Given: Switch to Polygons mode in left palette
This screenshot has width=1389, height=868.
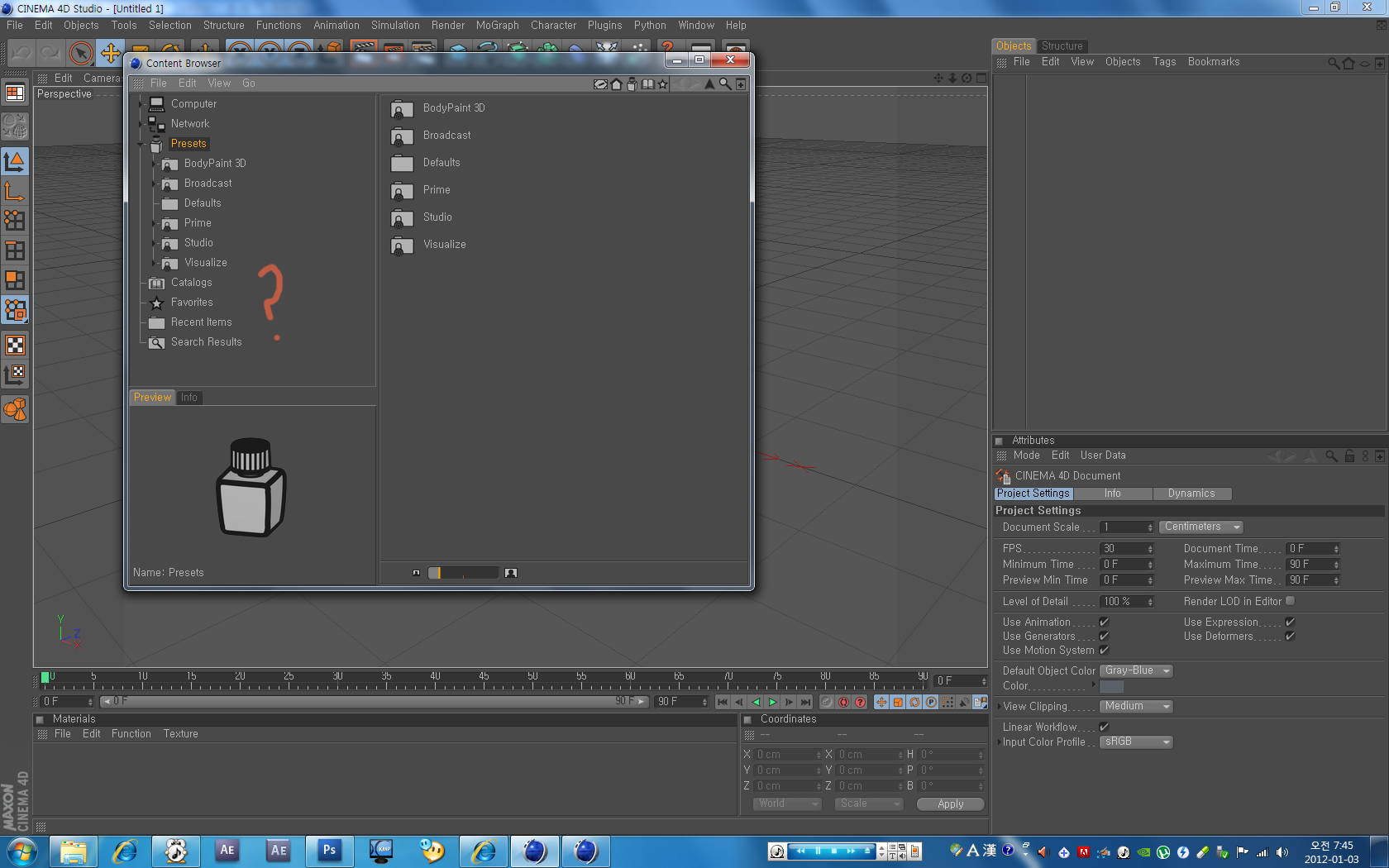Looking at the screenshot, I should coord(15,280).
